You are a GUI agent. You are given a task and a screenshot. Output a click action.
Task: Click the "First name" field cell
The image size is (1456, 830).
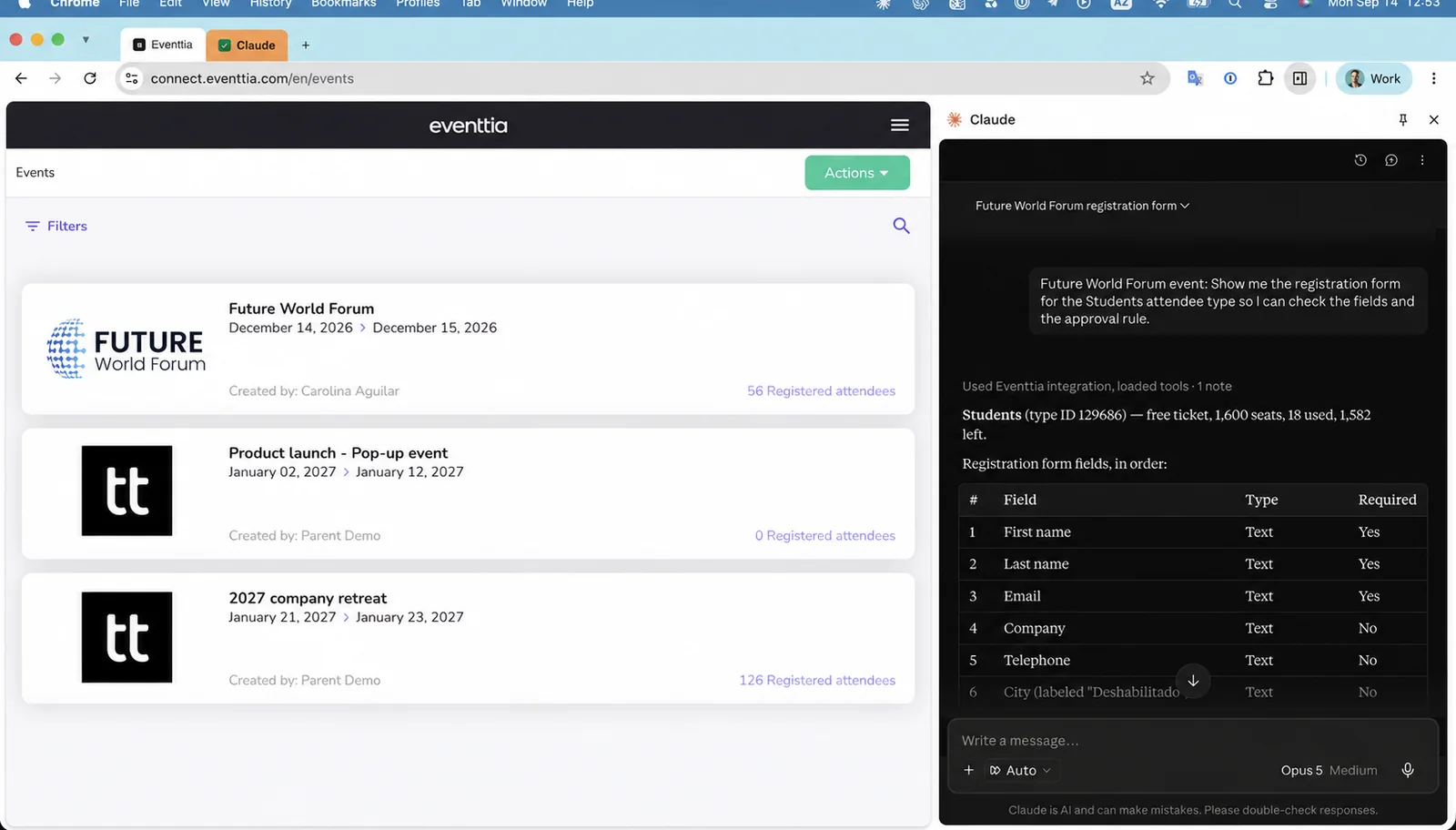tap(1037, 531)
